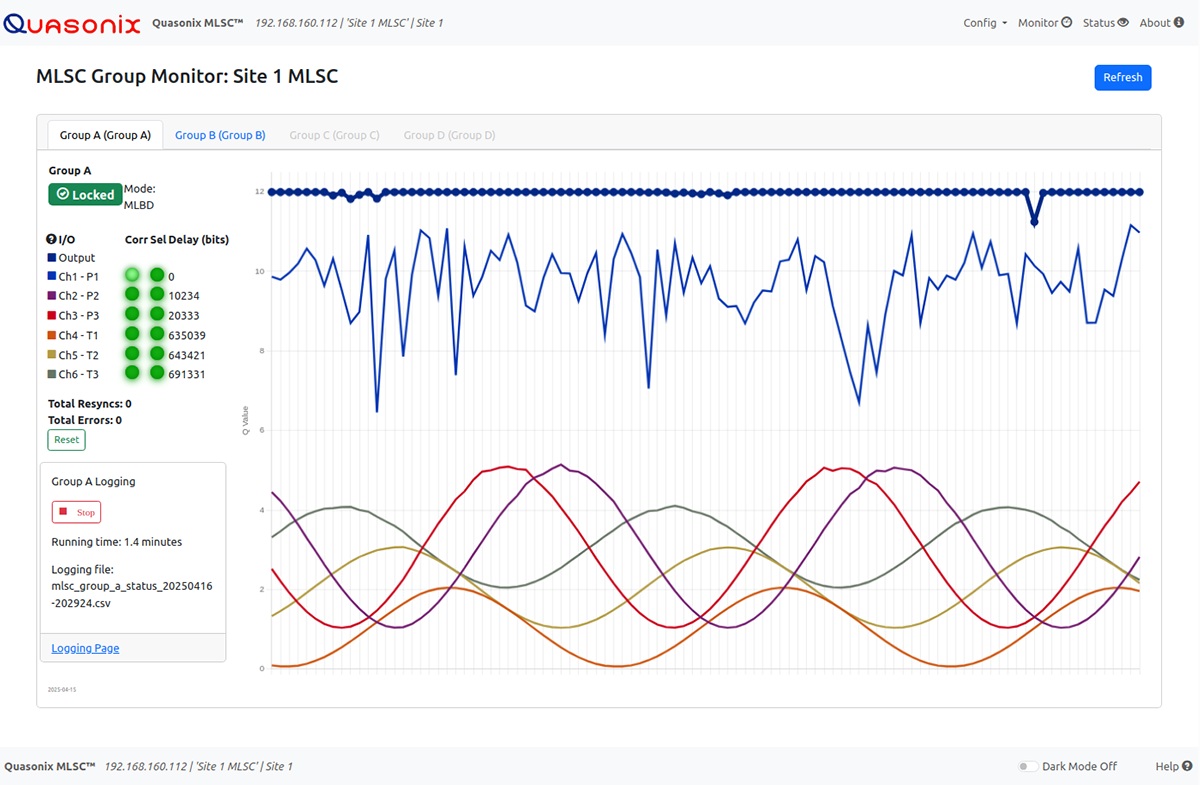Select the Group A tab
Screen dimensions: 1200x785
tap(105, 135)
